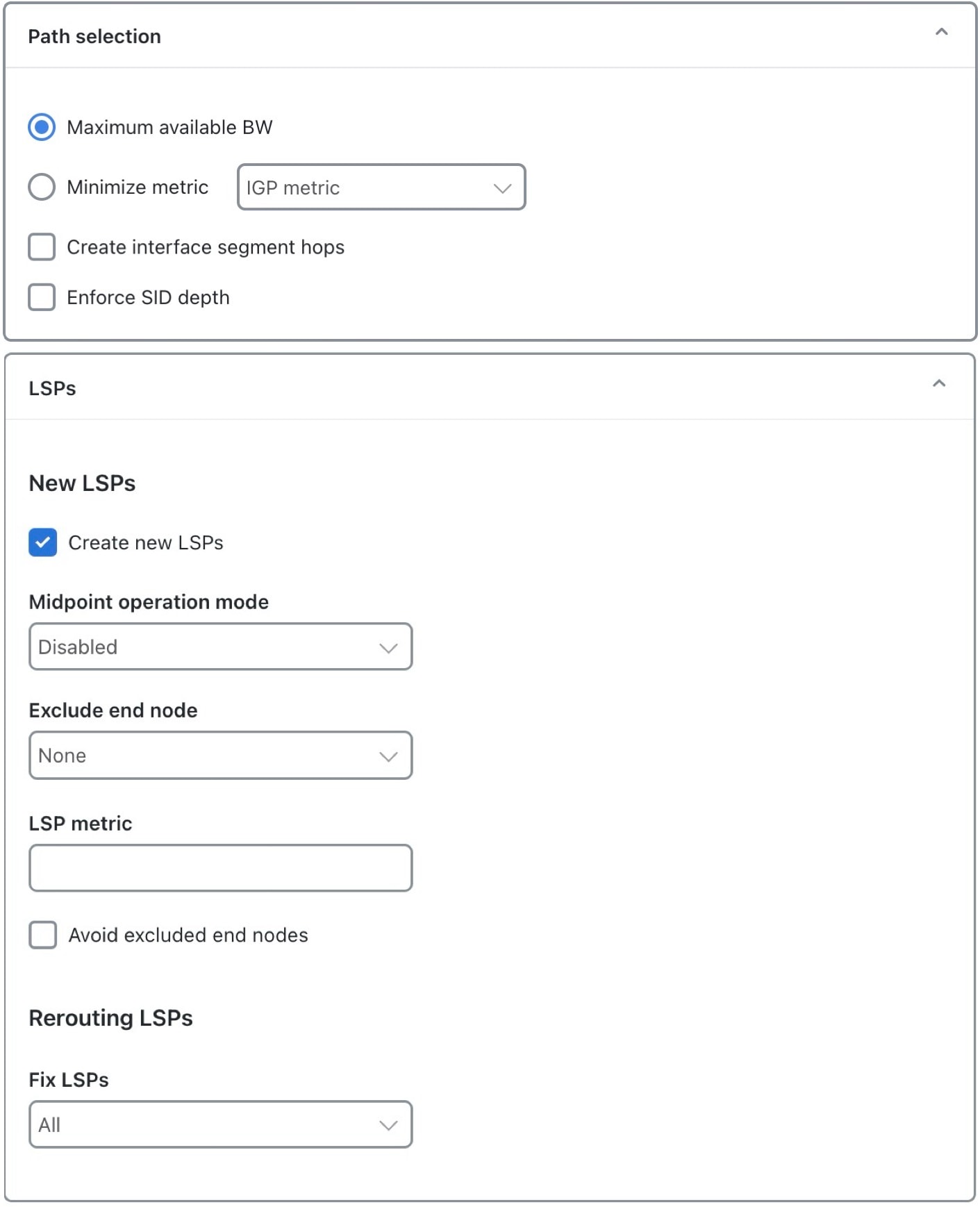Select the Maximum available BW radio button
Viewport: 980px width, 1207px height.
click(x=42, y=127)
